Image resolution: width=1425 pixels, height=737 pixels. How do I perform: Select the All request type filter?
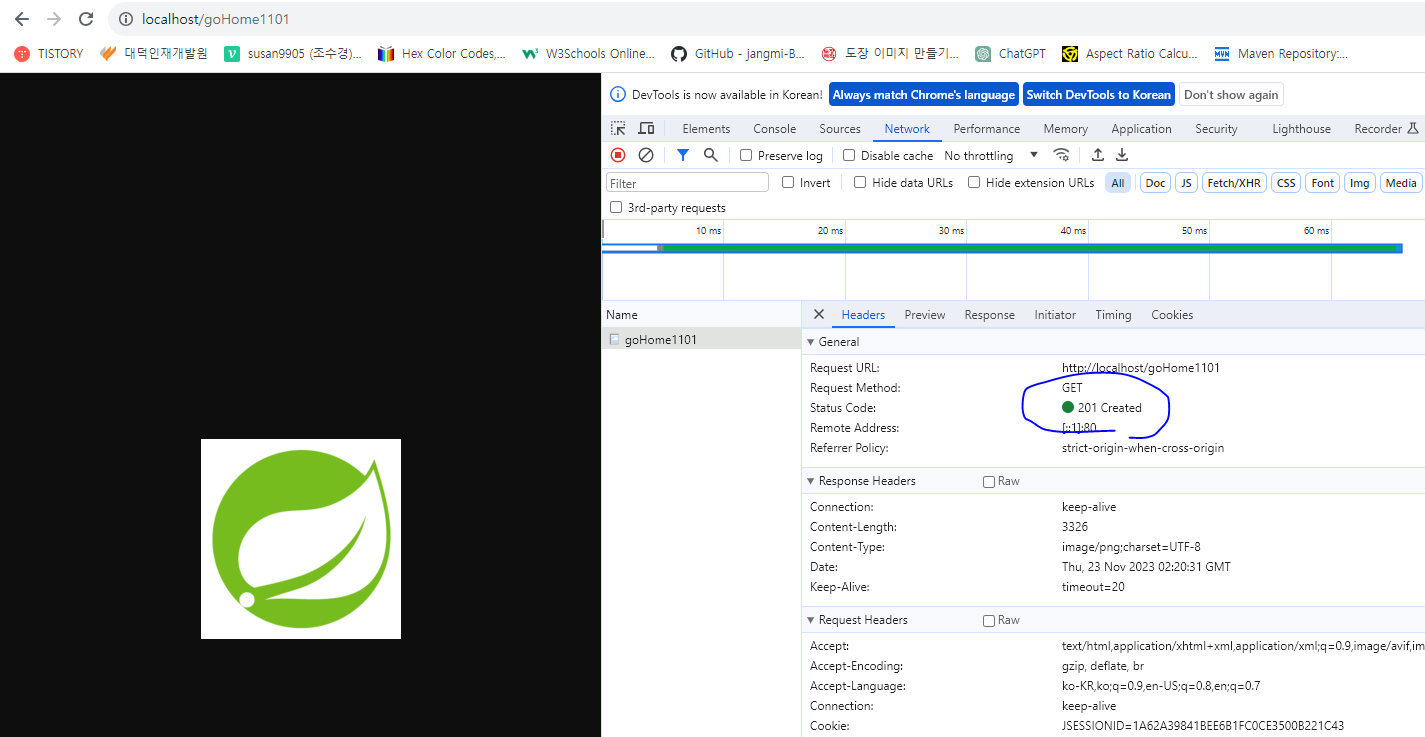1118,183
